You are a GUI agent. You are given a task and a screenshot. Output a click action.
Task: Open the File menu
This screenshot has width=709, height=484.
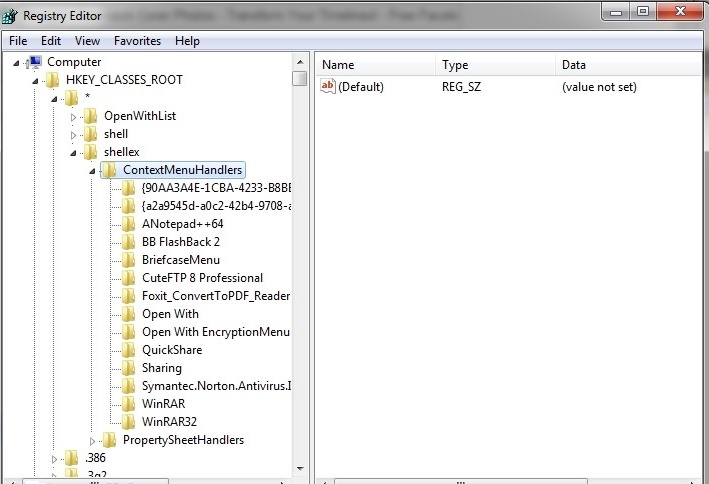(x=18, y=41)
